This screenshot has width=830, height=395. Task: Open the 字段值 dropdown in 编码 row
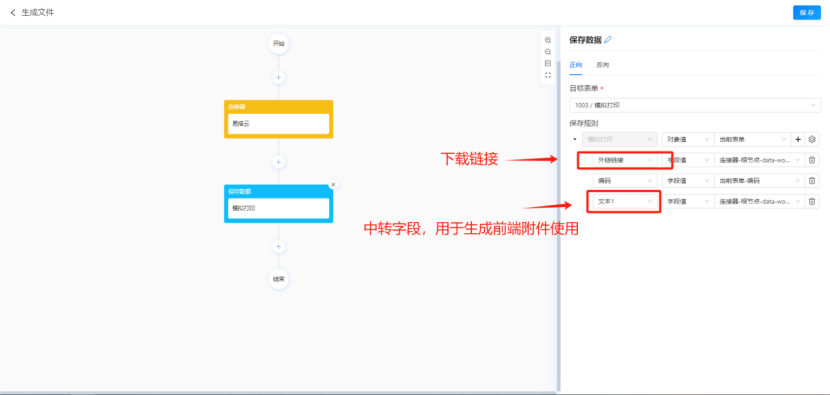(687, 181)
